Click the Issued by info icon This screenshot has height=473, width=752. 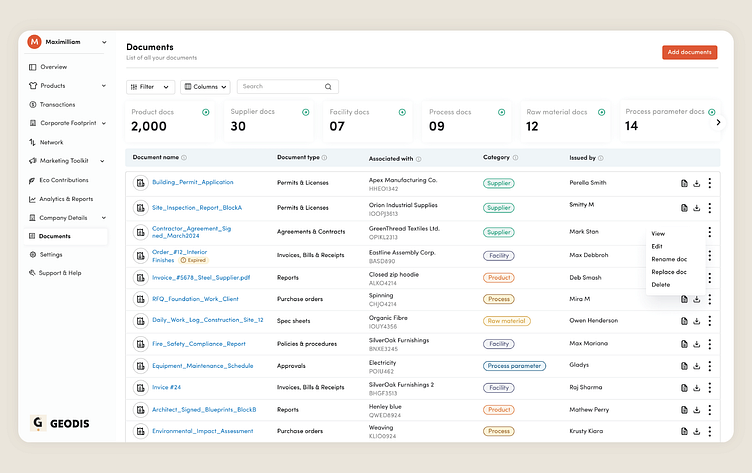point(601,158)
